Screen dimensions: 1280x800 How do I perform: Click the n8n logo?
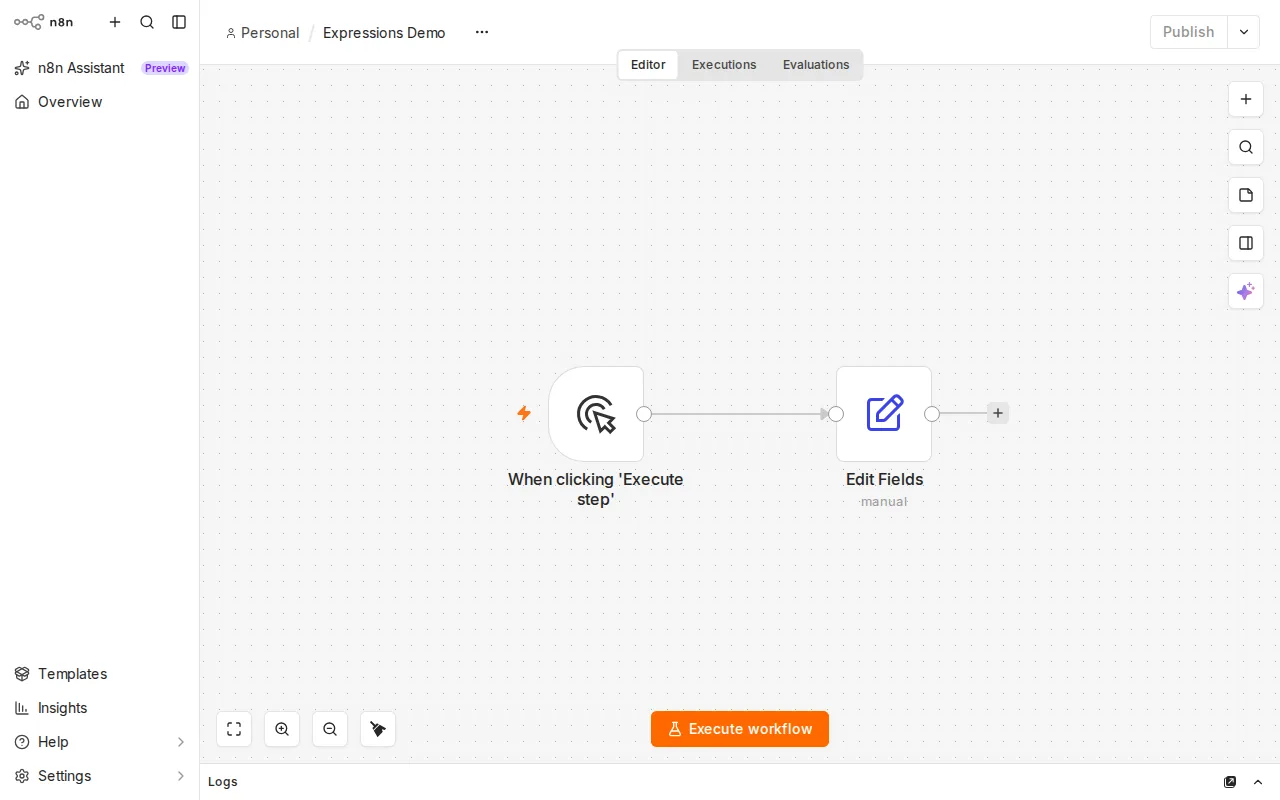43,22
